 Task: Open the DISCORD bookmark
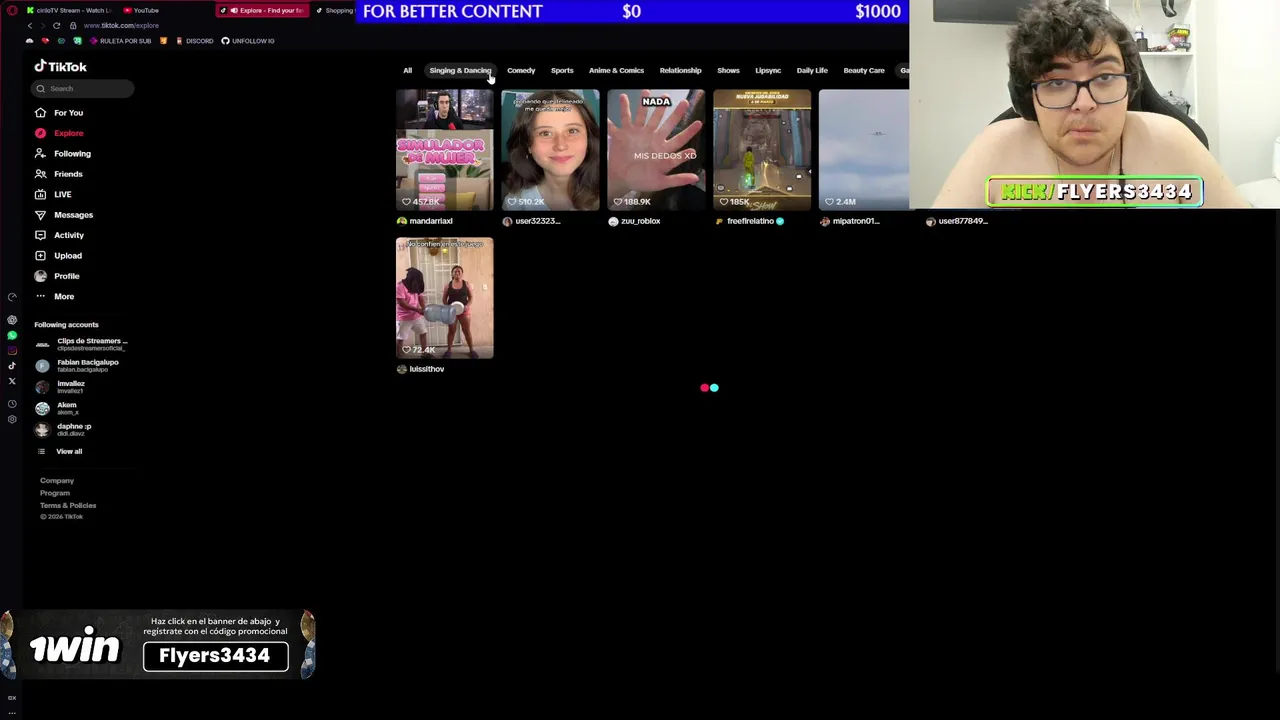(x=194, y=41)
